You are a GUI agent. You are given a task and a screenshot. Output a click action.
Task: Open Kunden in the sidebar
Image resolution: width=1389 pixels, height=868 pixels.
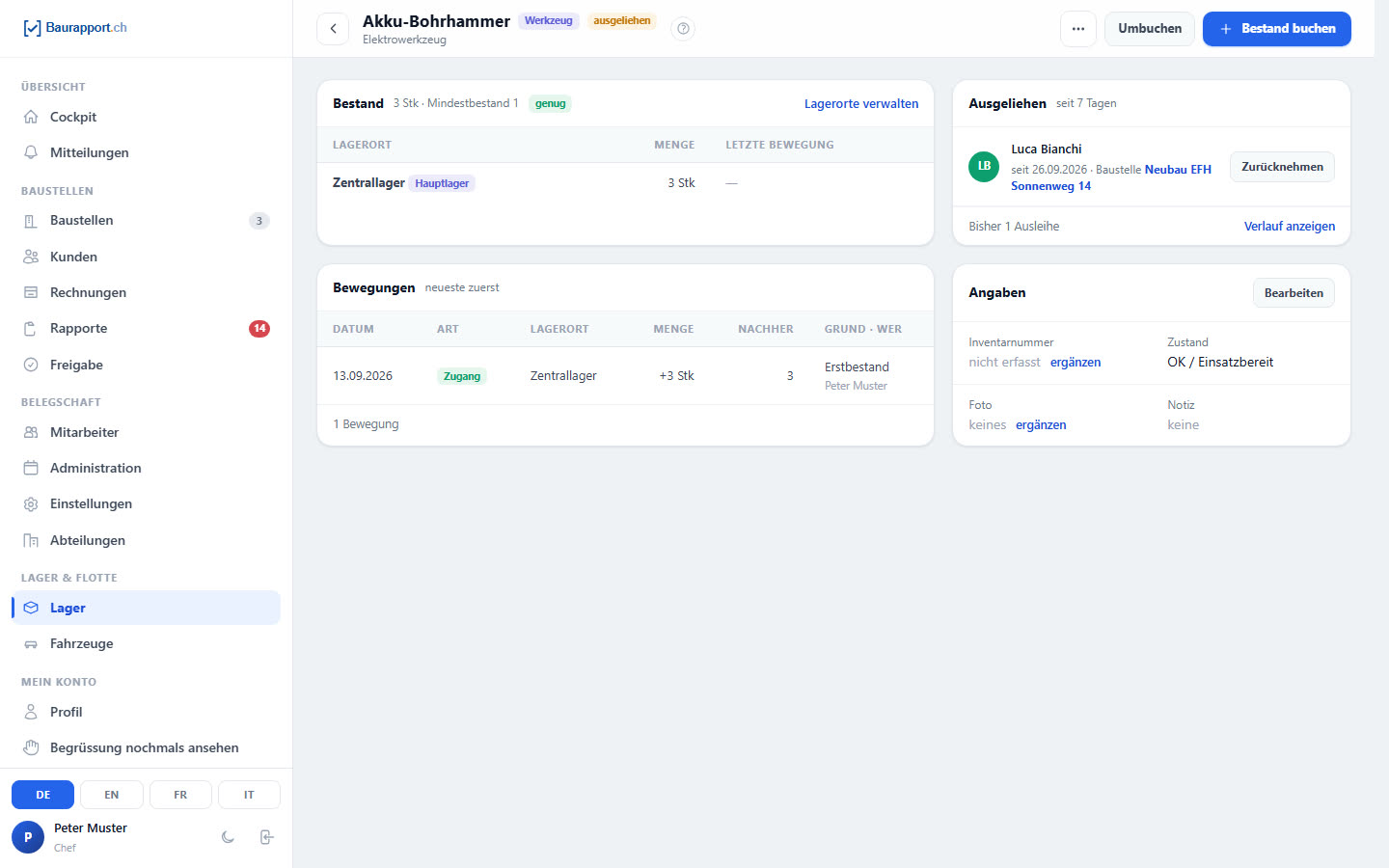146,257
